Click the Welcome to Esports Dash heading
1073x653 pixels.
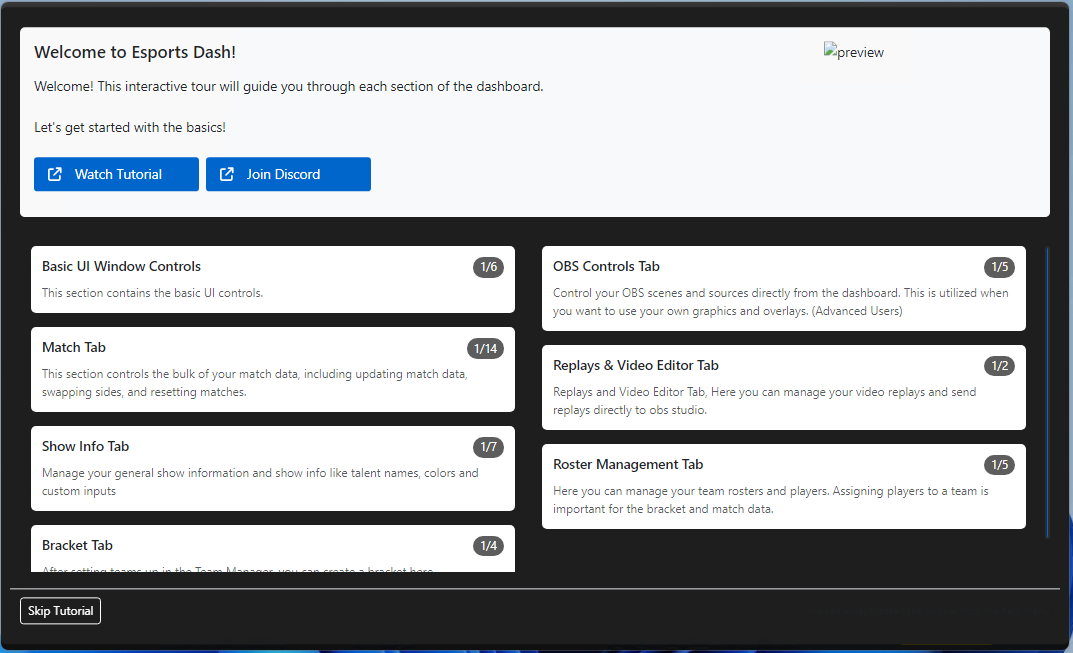pyautogui.click(x=135, y=52)
